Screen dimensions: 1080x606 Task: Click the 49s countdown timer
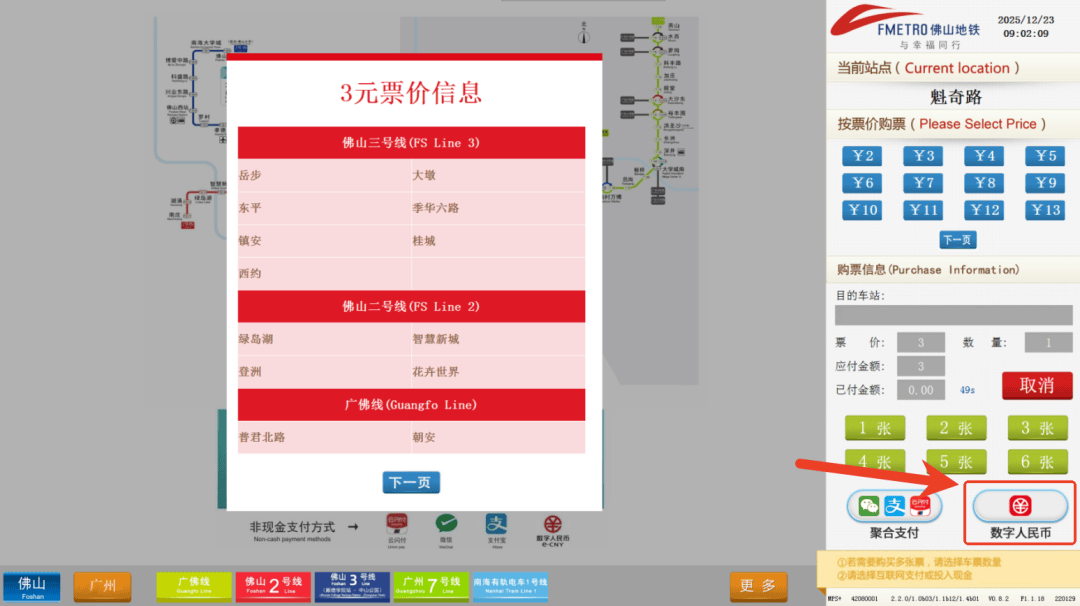(967, 390)
